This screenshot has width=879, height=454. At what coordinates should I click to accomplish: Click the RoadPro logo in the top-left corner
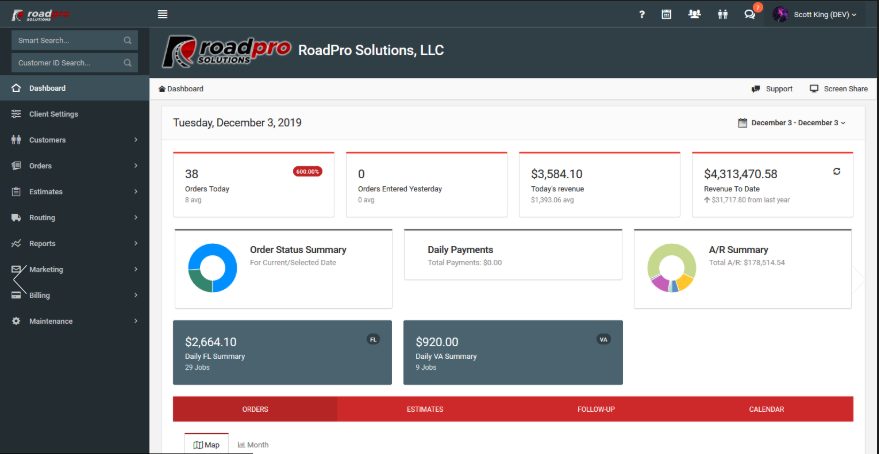coord(41,14)
